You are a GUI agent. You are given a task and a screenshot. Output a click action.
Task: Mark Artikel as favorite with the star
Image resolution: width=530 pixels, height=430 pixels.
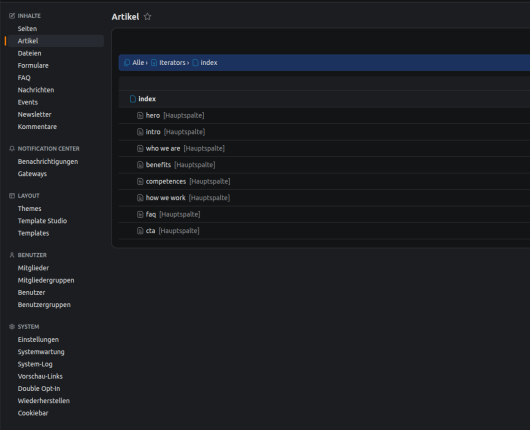[147, 17]
